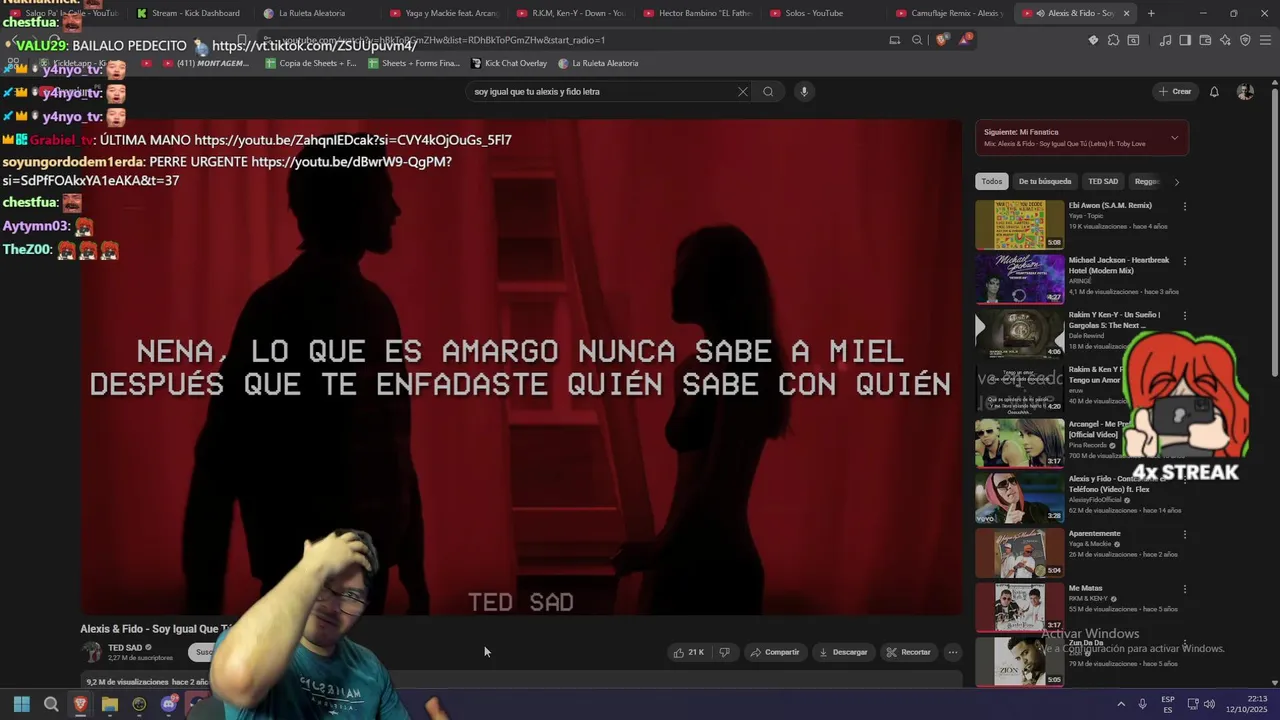
Task: Open the music note playlist icon
Action: click(x=1165, y=40)
